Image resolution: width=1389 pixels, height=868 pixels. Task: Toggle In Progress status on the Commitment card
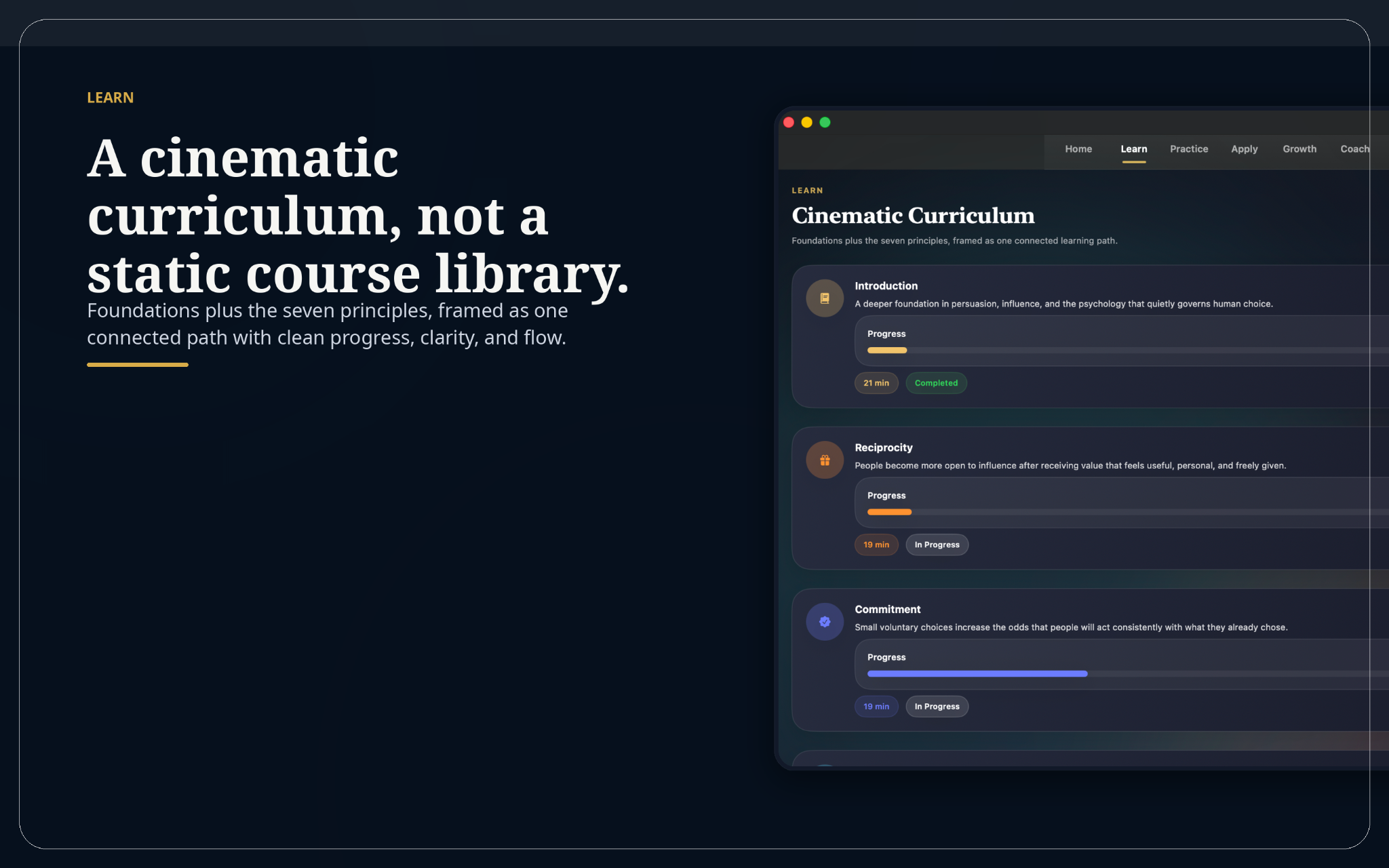click(x=937, y=706)
